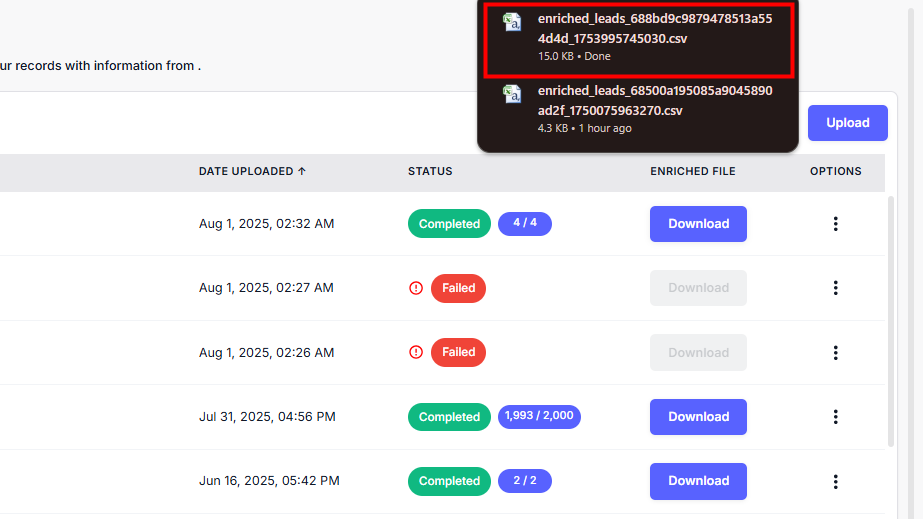
Task: Open options menu for Jul 31, 04:56 PM upload
Action: [836, 417]
